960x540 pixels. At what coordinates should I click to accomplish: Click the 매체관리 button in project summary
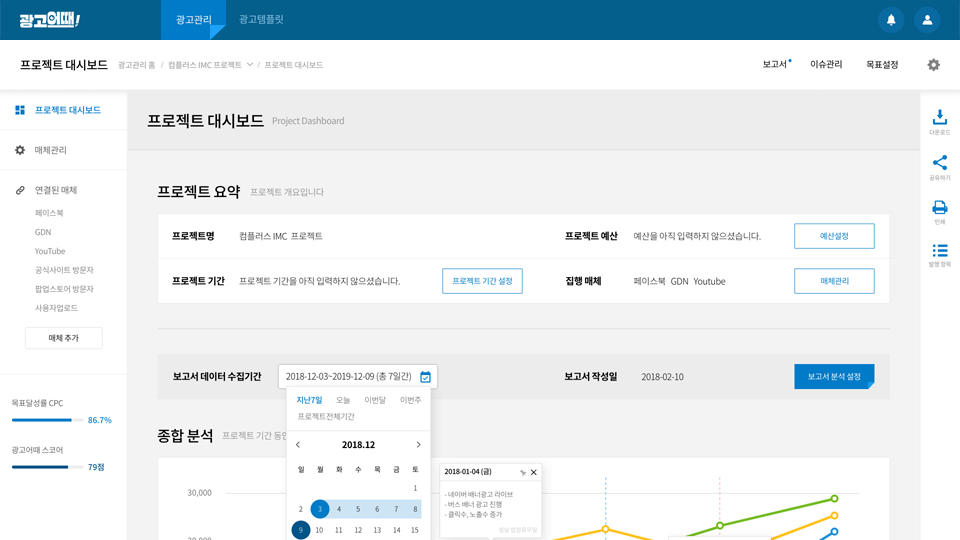coord(834,281)
